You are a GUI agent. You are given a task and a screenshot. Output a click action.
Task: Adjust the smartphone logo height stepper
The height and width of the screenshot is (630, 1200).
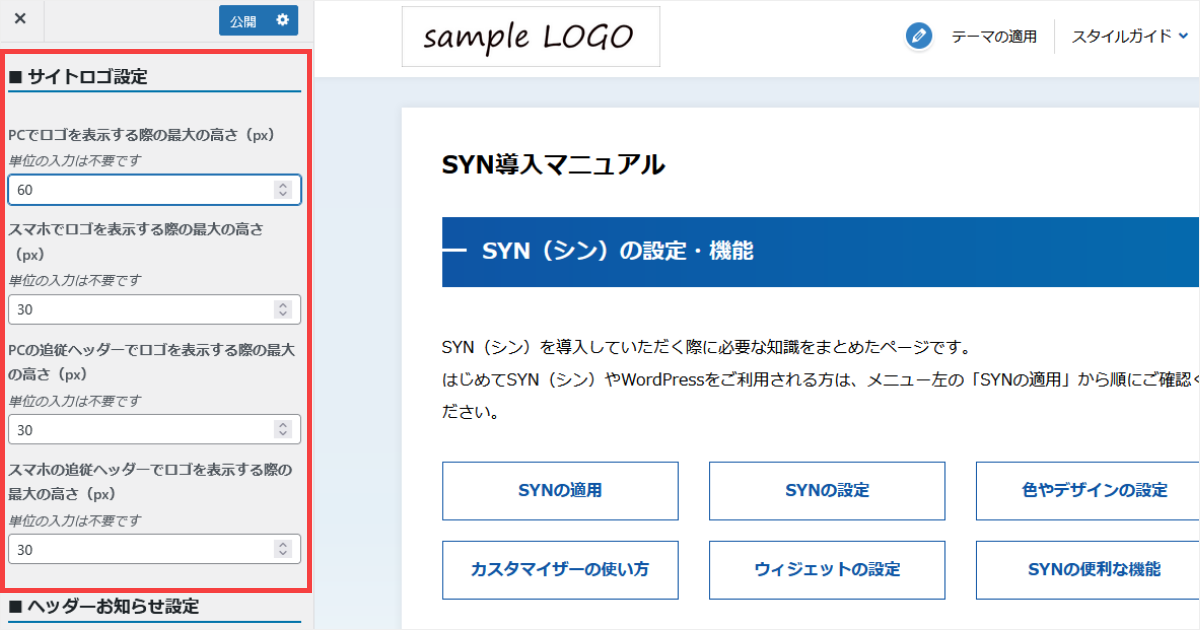pos(283,310)
